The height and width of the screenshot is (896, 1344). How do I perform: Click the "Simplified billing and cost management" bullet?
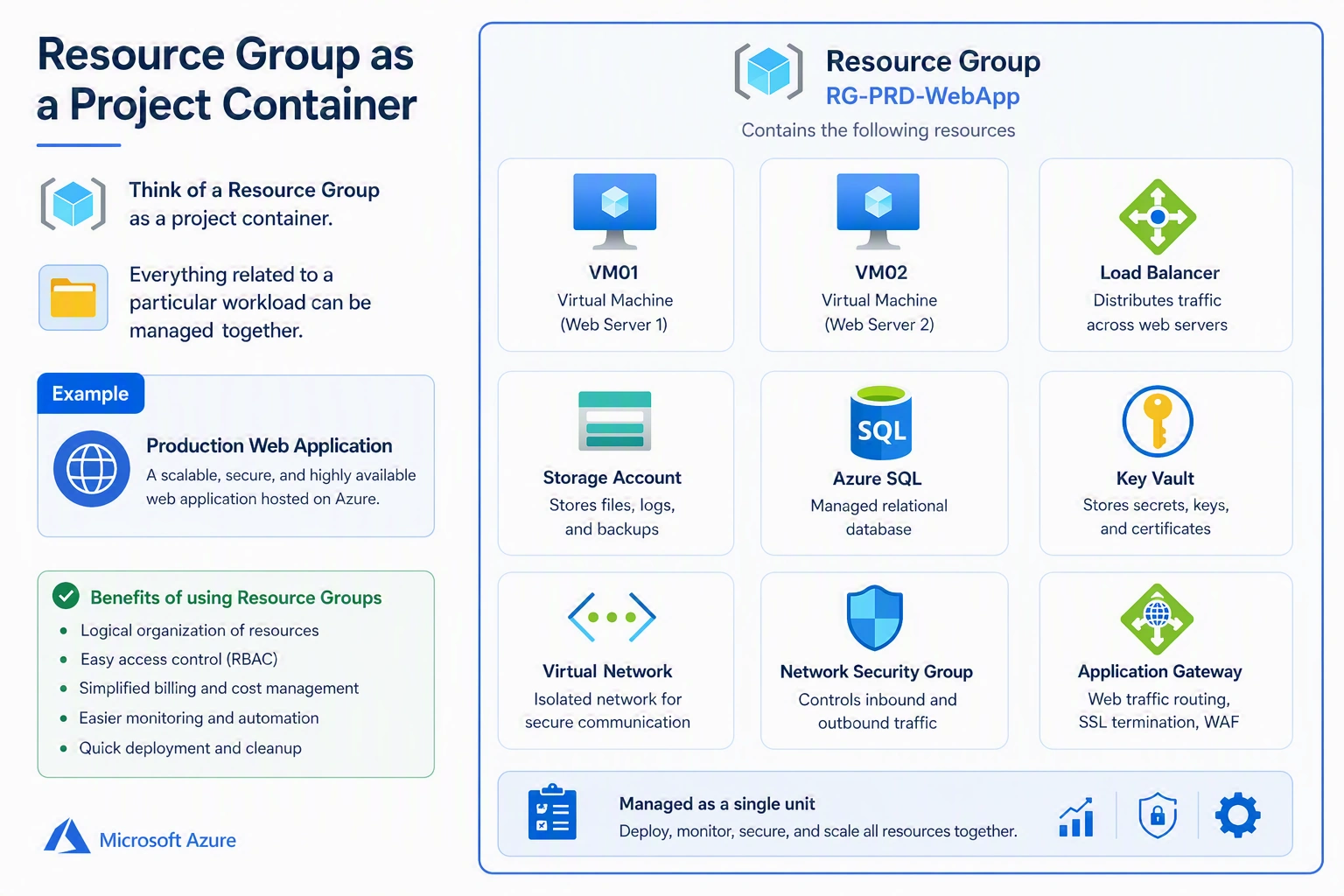coord(219,689)
